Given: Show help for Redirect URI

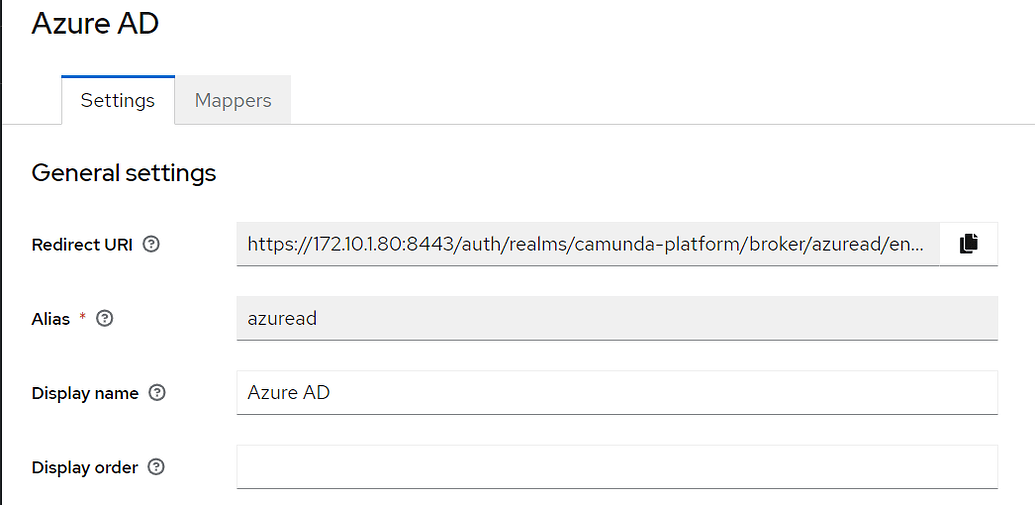Looking at the screenshot, I should [151, 245].
